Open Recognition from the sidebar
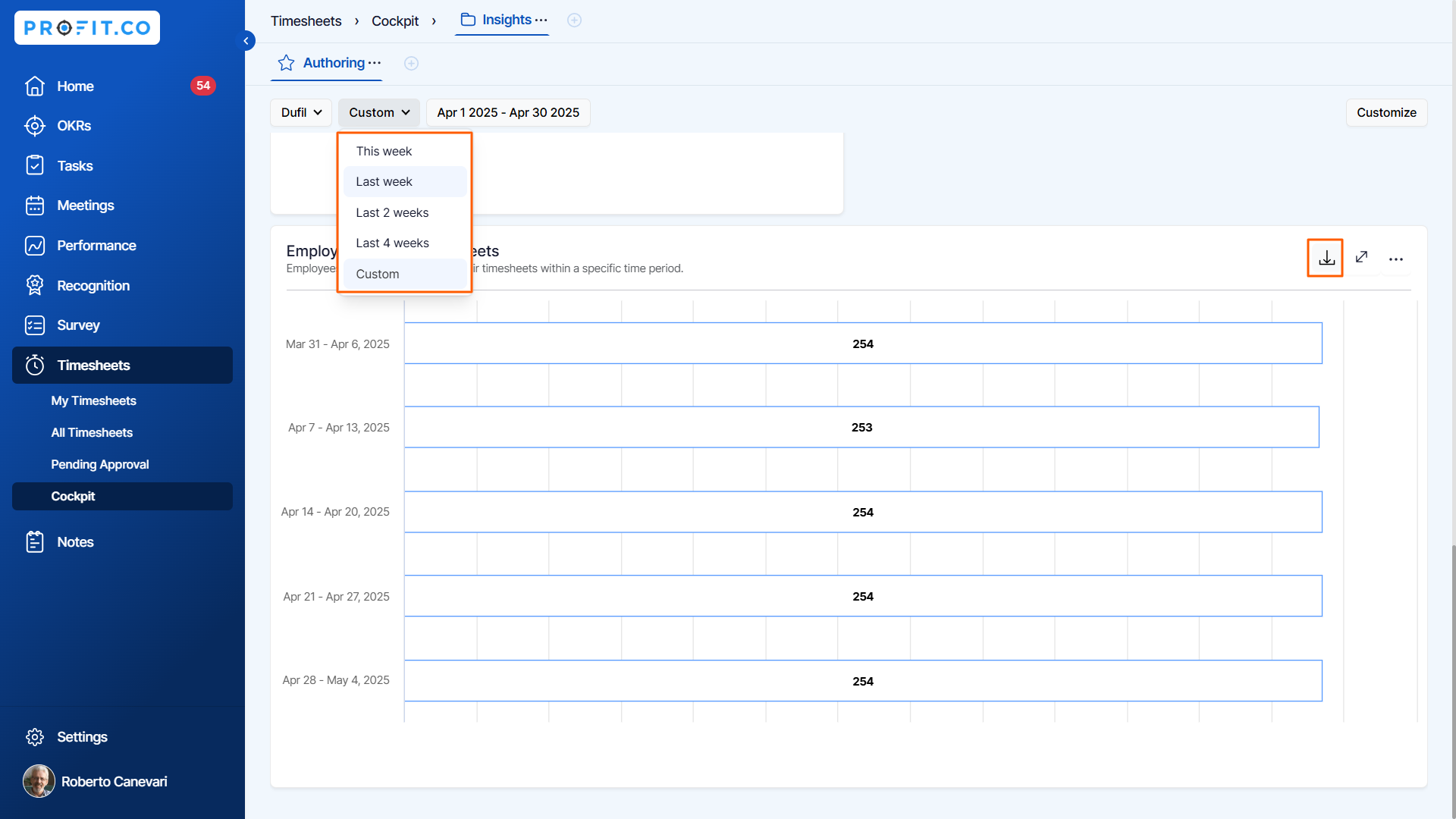 [x=93, y=286]
